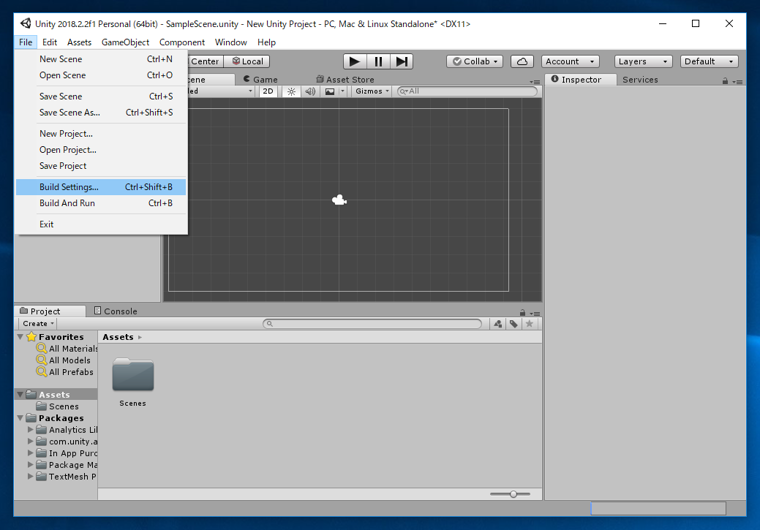Toggle scene lighting sun icon
The height and width of the screenshot is (530, 760).
click(x=291, y=91)
